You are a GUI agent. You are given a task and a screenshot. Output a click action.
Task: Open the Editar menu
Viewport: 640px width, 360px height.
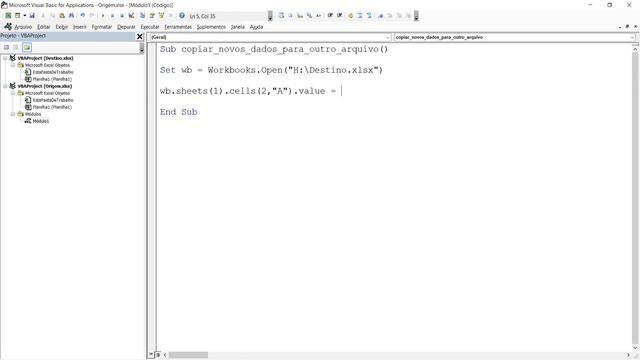point(44,27)
